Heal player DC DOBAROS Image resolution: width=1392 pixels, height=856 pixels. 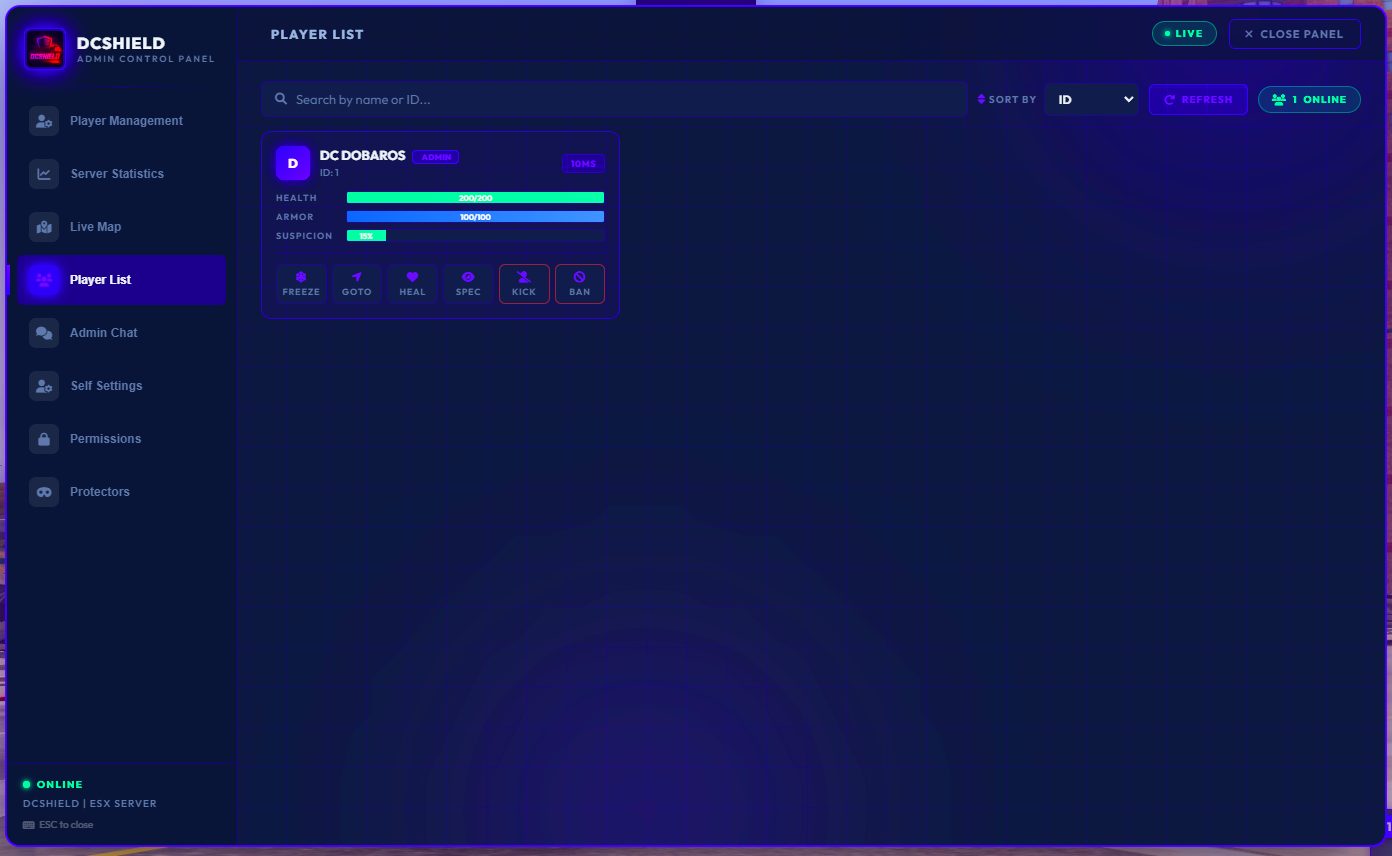click(x=412, y=284)
